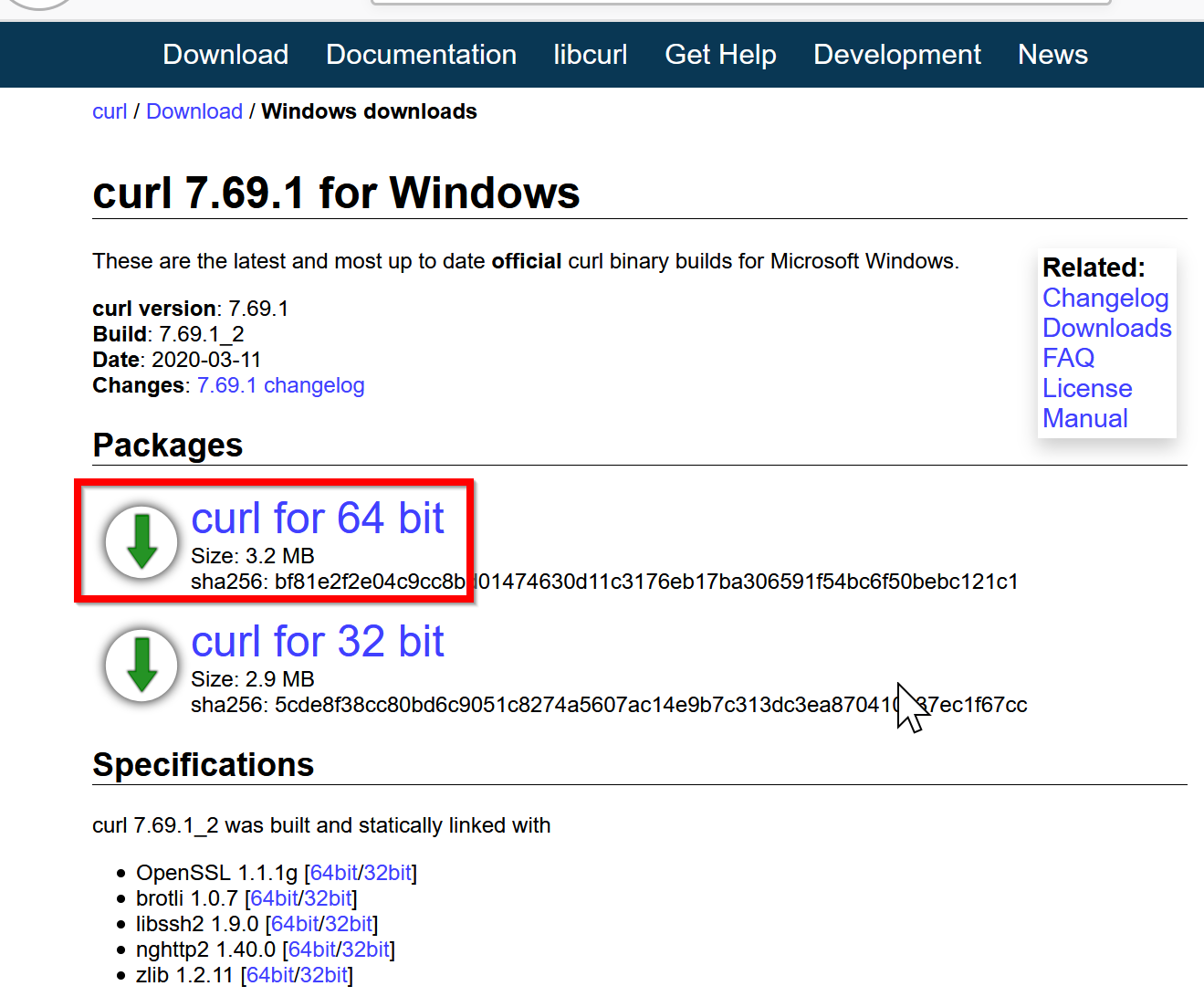Screen dimensions: 1204x1007
Task: Open the nghttp2 32bit link
Action: click(366, 949)
